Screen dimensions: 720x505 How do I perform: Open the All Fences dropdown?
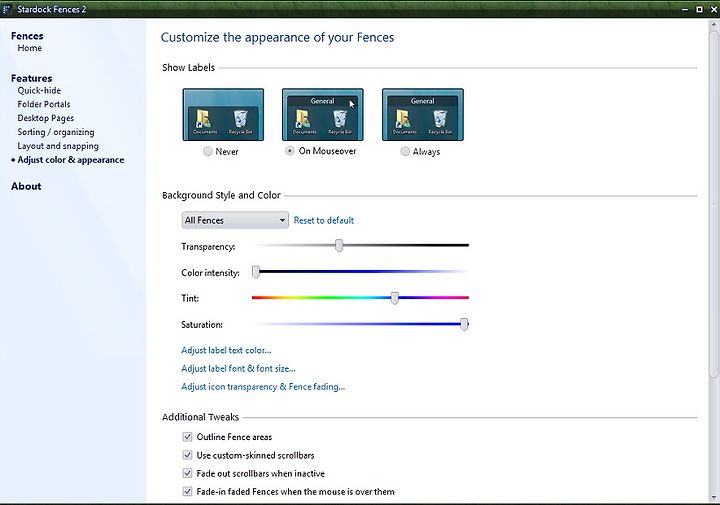click(235, 220)
